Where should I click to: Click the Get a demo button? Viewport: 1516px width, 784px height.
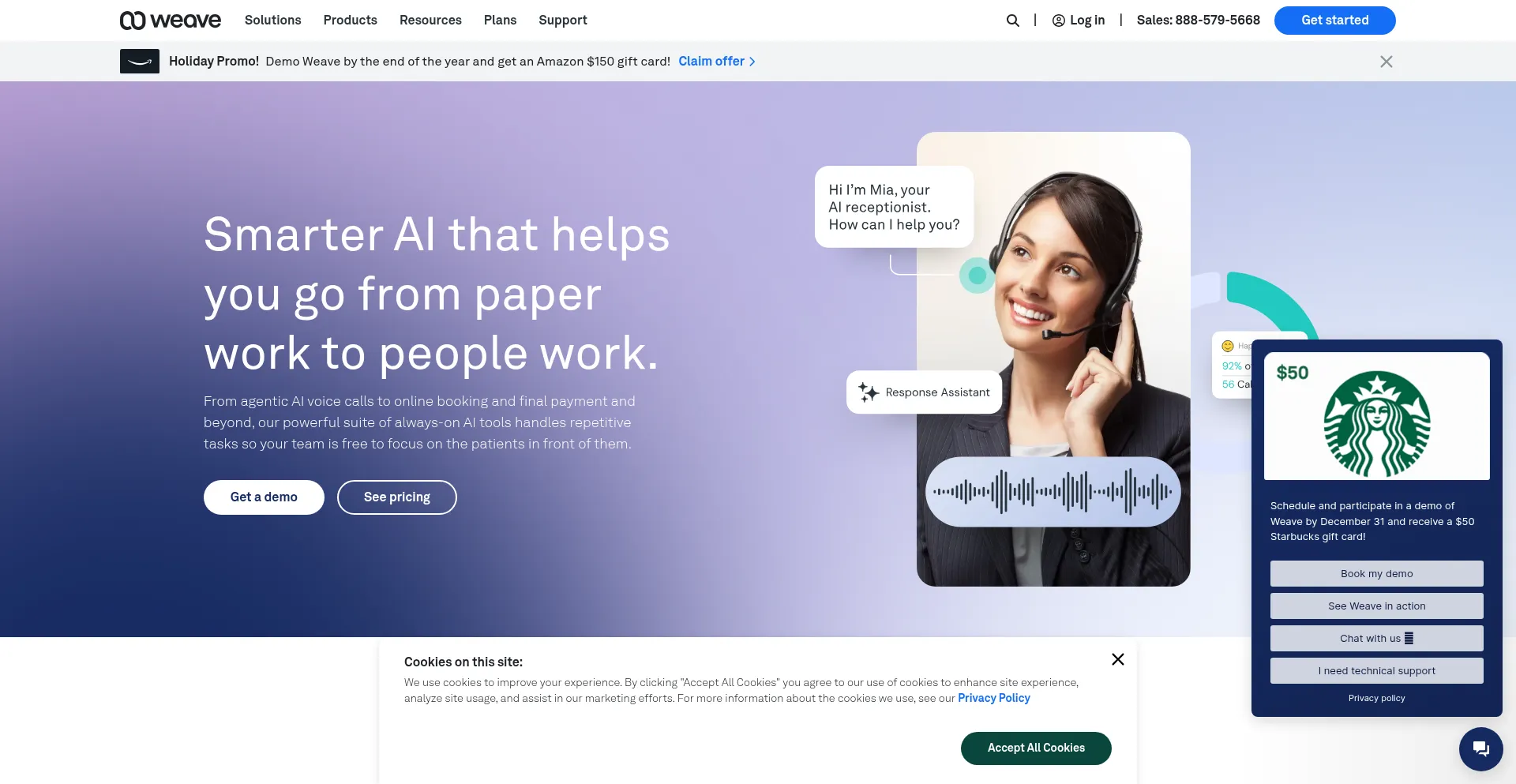[x=264, y=497]
